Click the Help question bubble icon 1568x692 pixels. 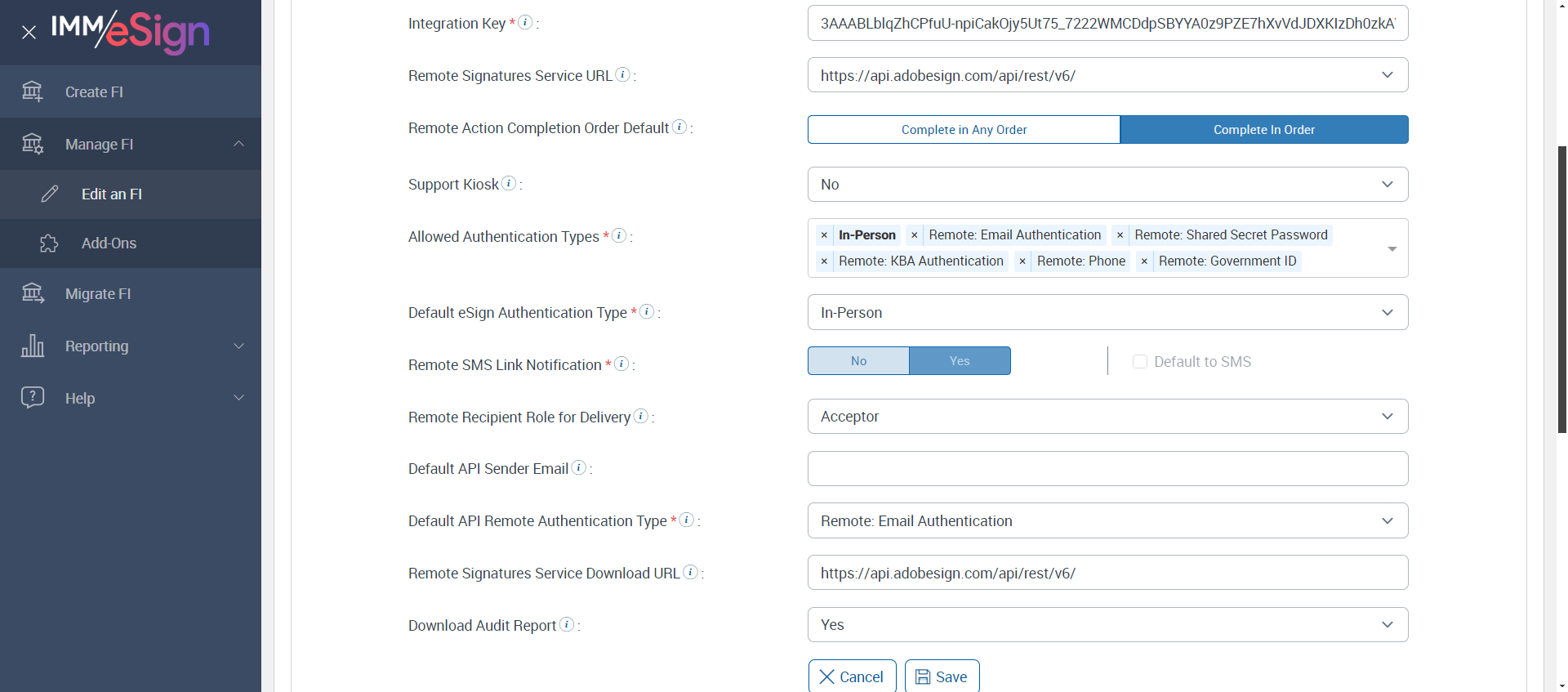[33, 398]
